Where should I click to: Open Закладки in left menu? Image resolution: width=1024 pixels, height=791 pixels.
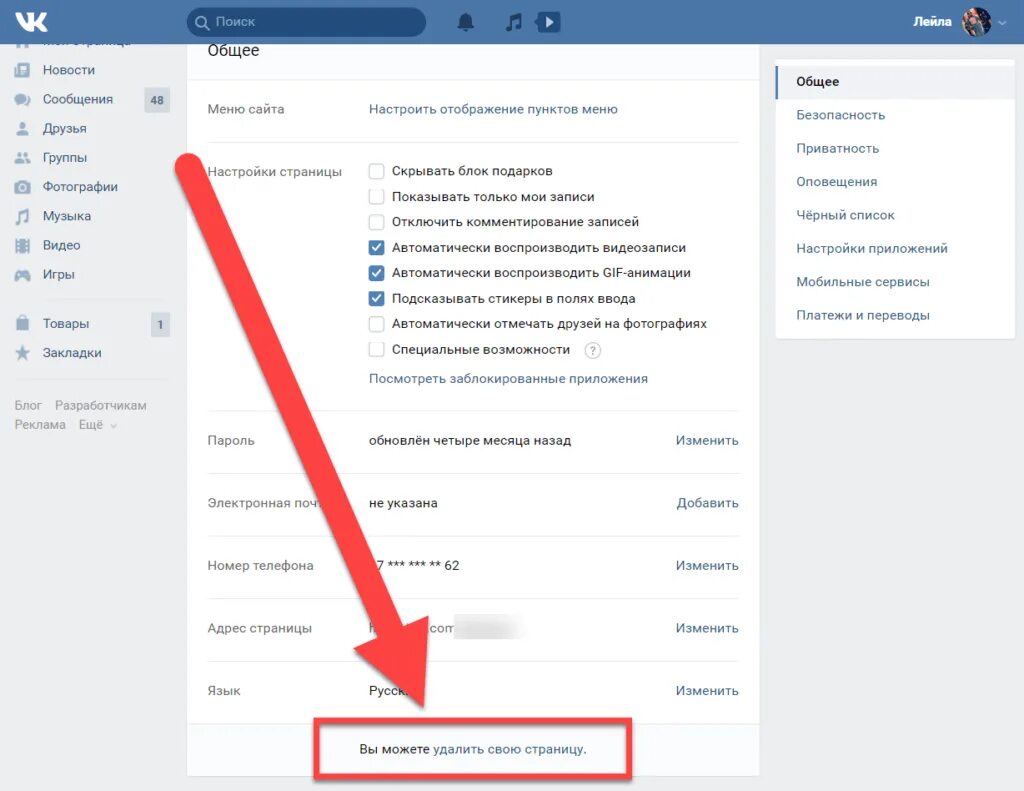click(x=72, y=353)
